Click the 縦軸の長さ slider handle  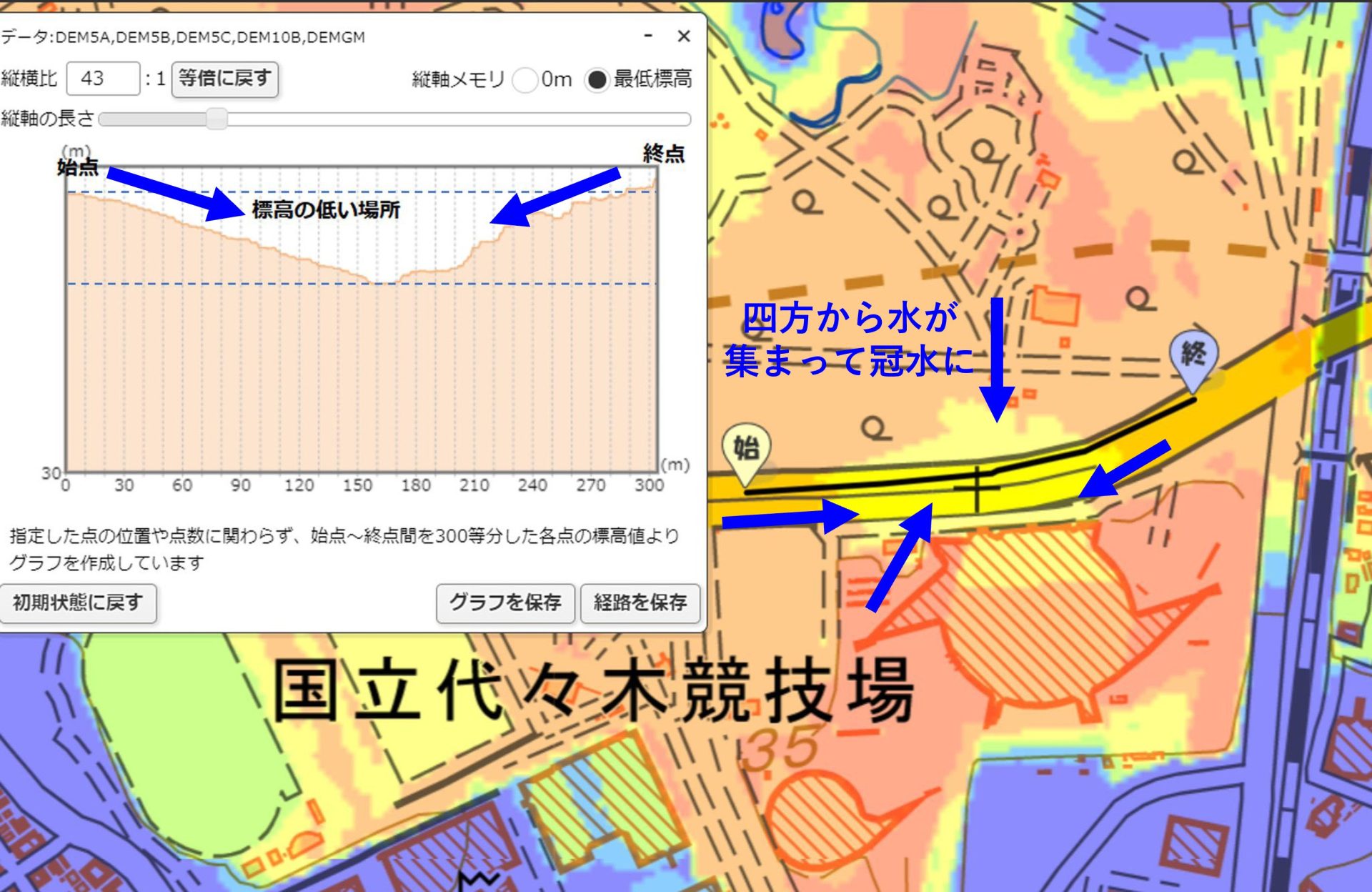[x=216, y=119]
